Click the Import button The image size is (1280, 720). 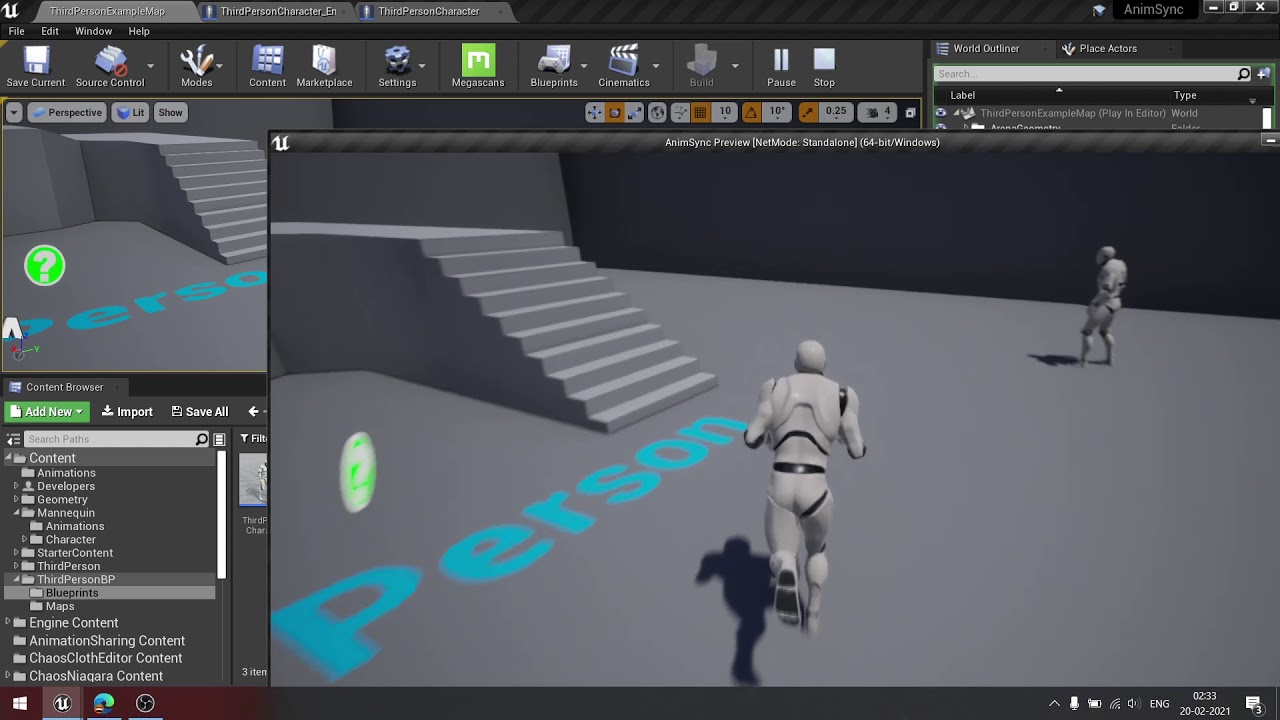pyautogui.click(x=127, y=411)
